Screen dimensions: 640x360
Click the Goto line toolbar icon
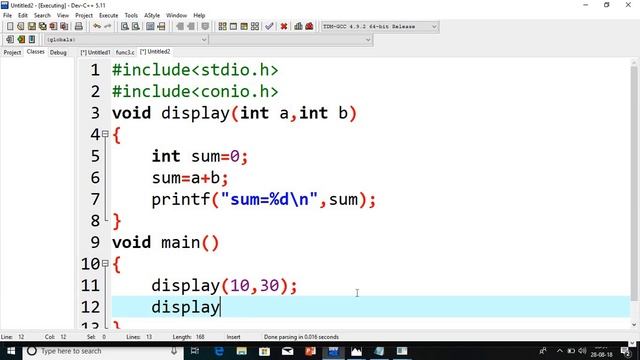pos(161,27)
